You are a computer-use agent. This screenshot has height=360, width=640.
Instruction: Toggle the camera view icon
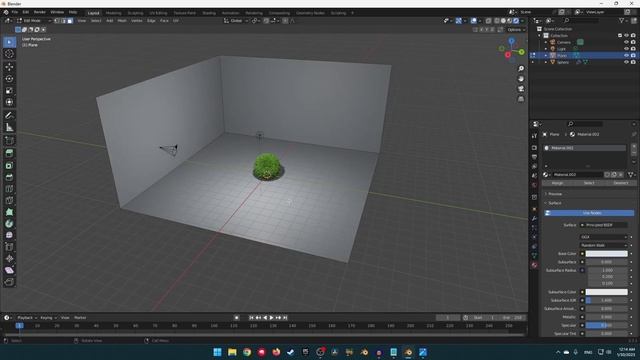(521, 89)
